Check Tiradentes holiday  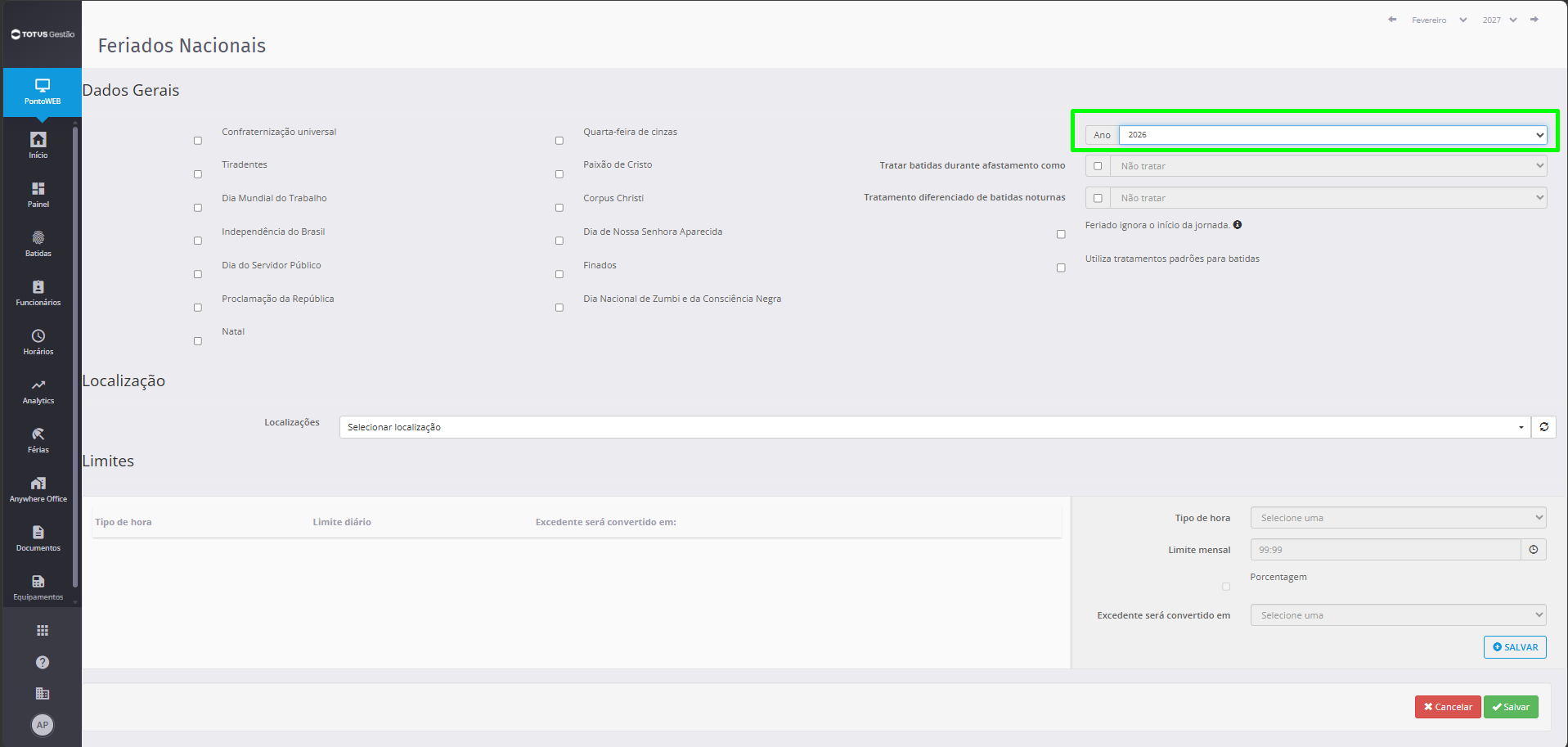point(198,174)
